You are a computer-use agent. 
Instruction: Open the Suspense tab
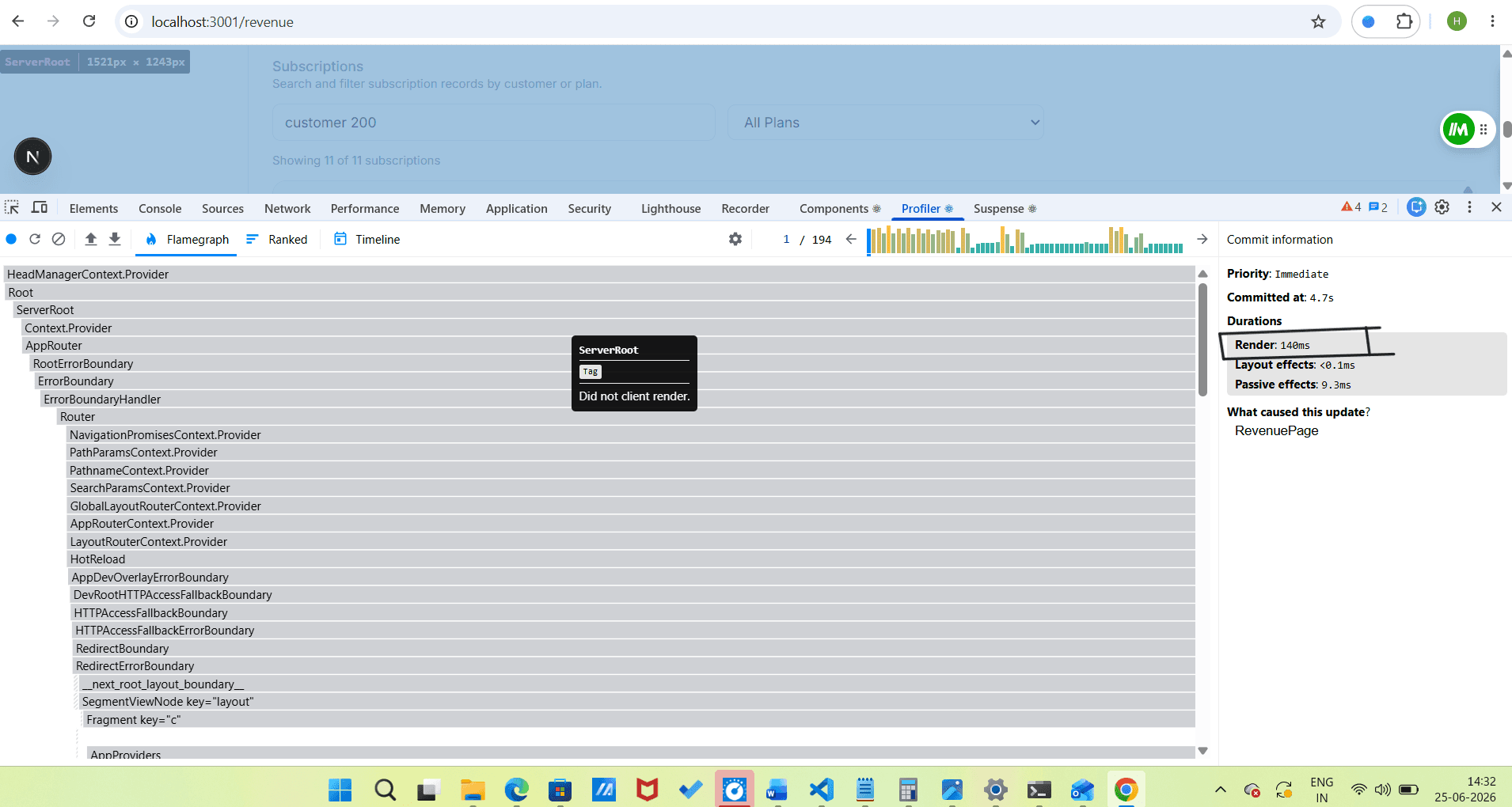1005,208
